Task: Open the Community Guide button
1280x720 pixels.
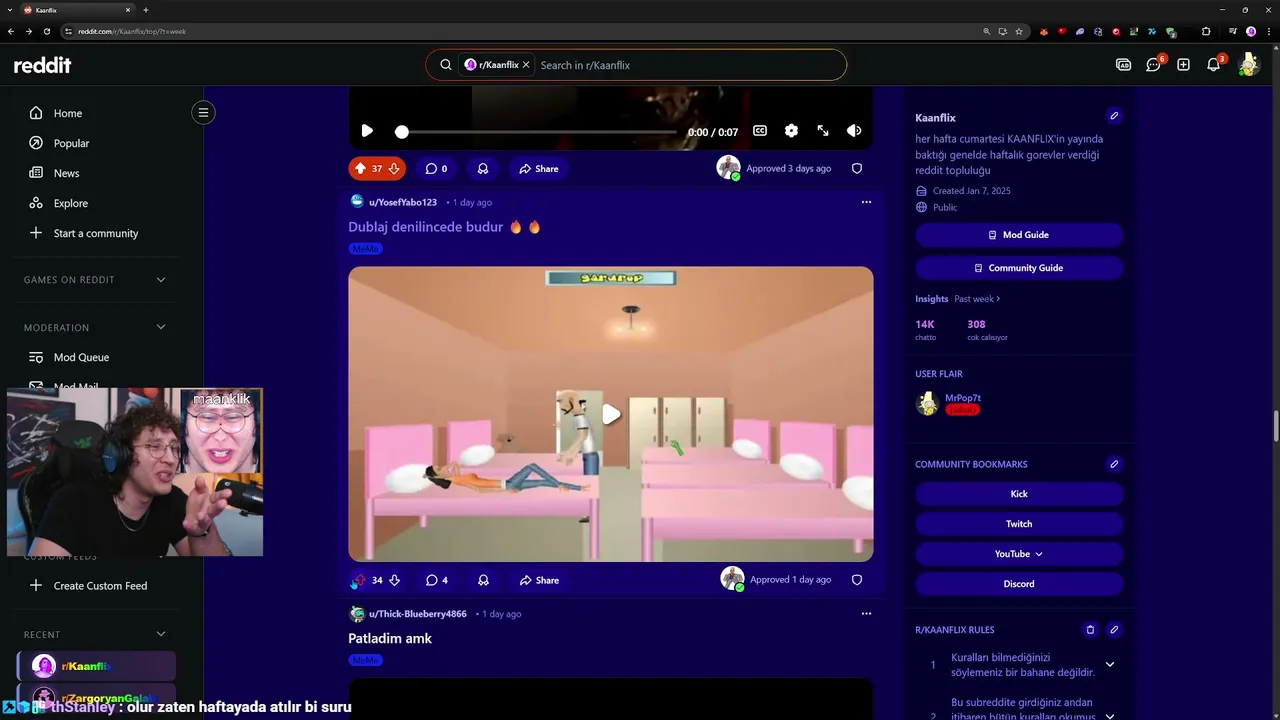Action: tap(1019, 268)
